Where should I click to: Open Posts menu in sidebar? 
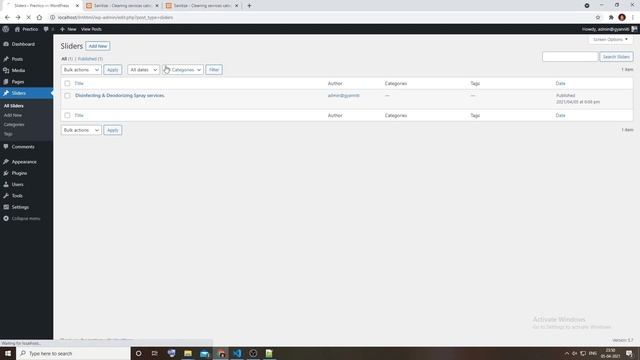[x=17, y=59]
